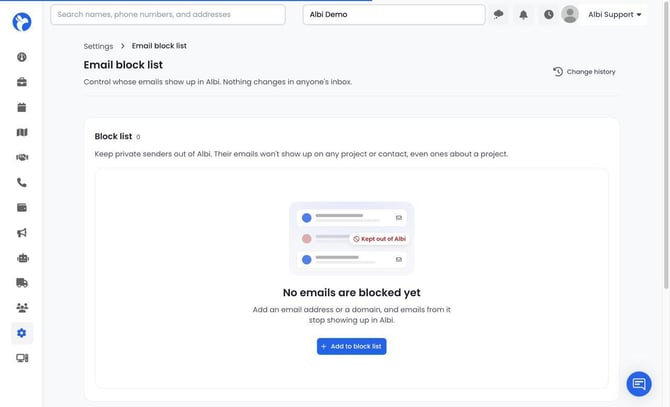This screenshot has height=407, width=670.
Task: Select the 'No emails are blocked yet' heading
Action: (351, 293)
